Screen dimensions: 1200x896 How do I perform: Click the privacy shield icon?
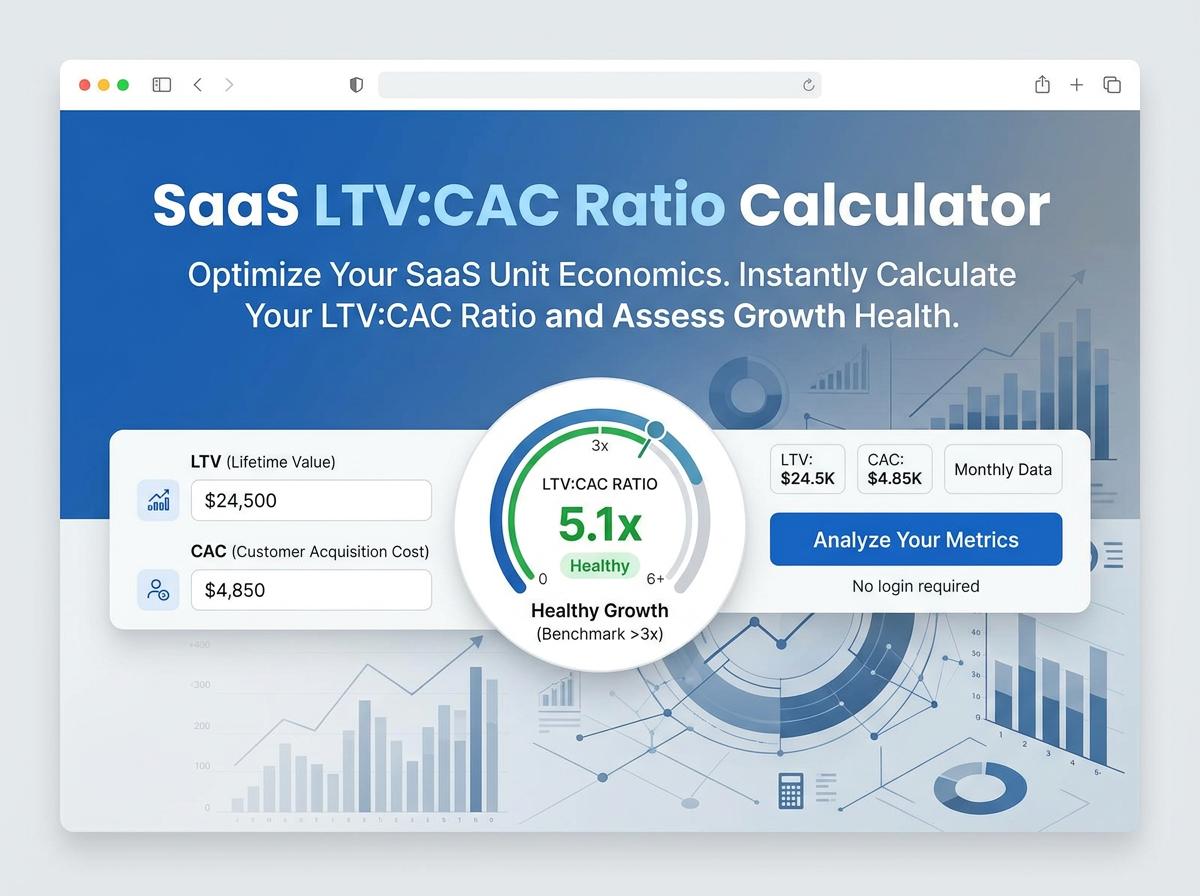tap(356, 85)
